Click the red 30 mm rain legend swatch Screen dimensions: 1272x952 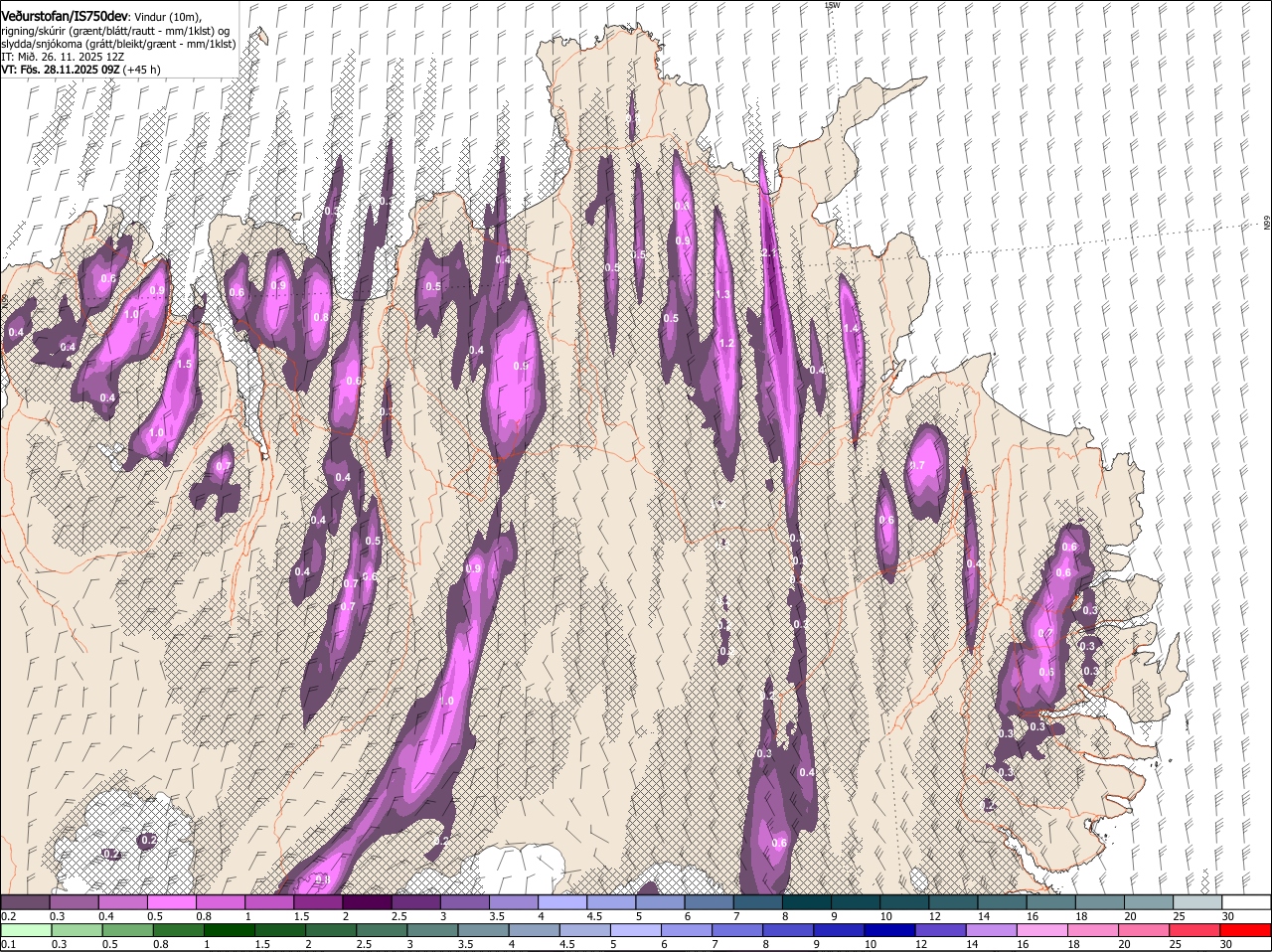pyautogui.click(x=1246, y=930)
